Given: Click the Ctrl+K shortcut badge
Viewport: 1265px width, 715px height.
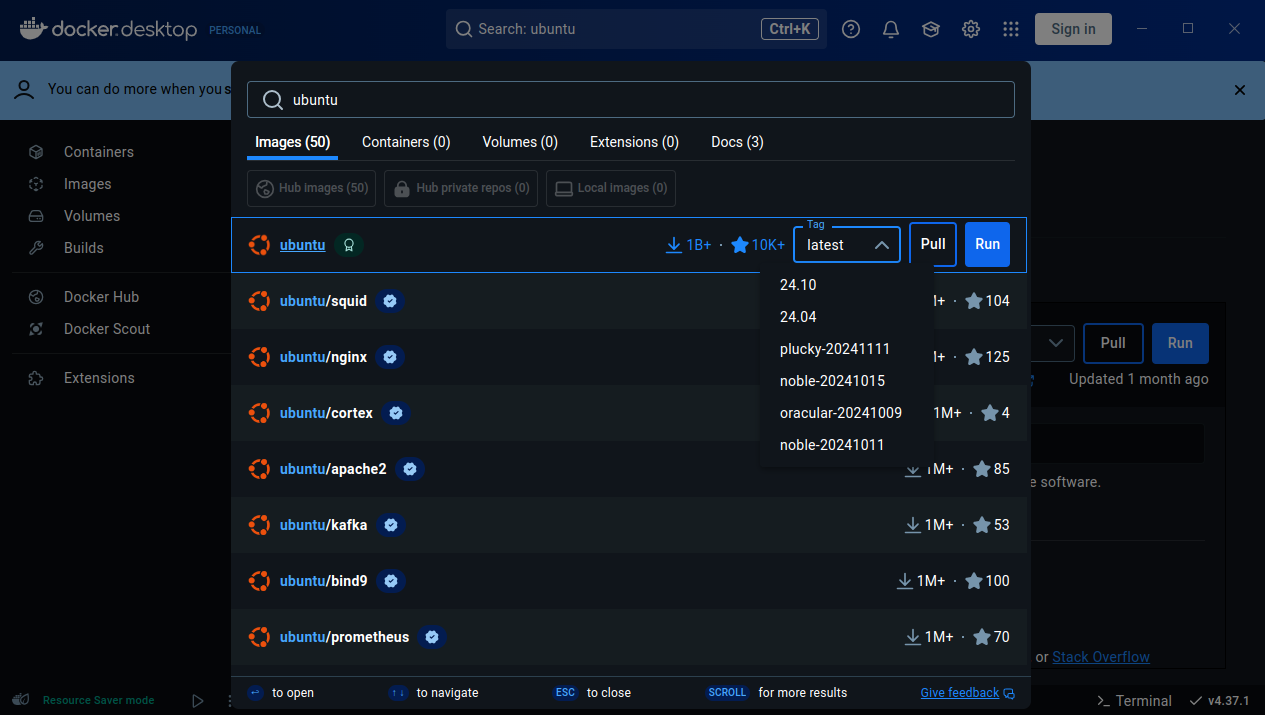Looking at the screenshot, I should click(x=790, y=29).
